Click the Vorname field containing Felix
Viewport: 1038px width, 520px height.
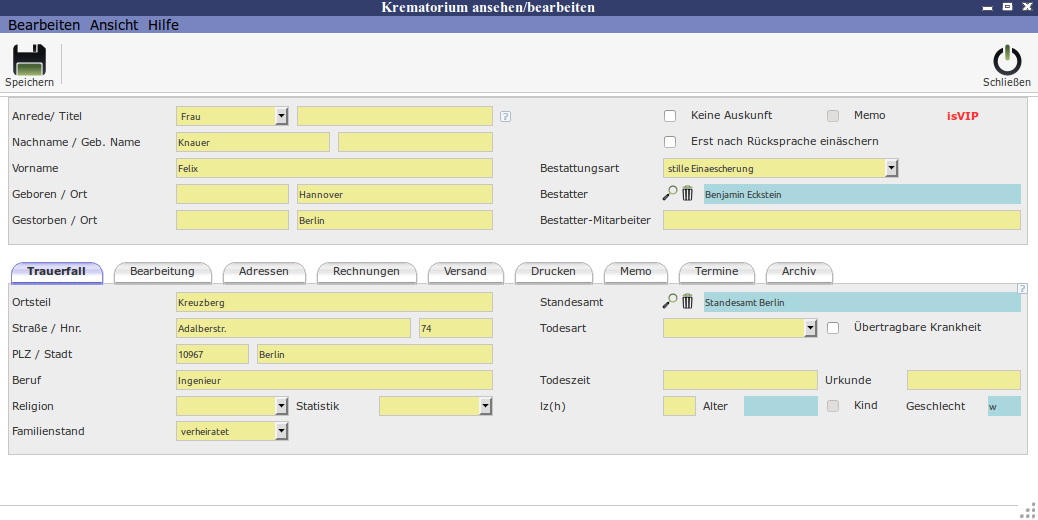click(x=334, y=168)
